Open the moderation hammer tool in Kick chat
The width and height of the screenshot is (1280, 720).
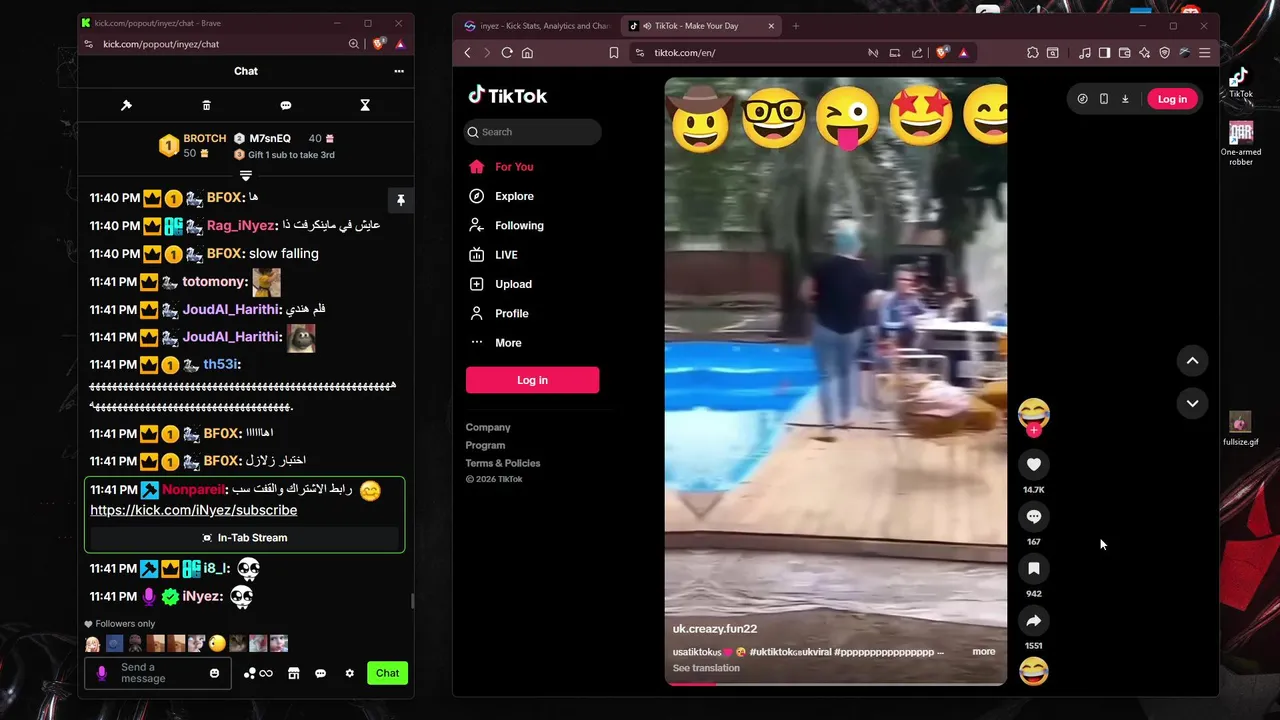pos(126,105)
